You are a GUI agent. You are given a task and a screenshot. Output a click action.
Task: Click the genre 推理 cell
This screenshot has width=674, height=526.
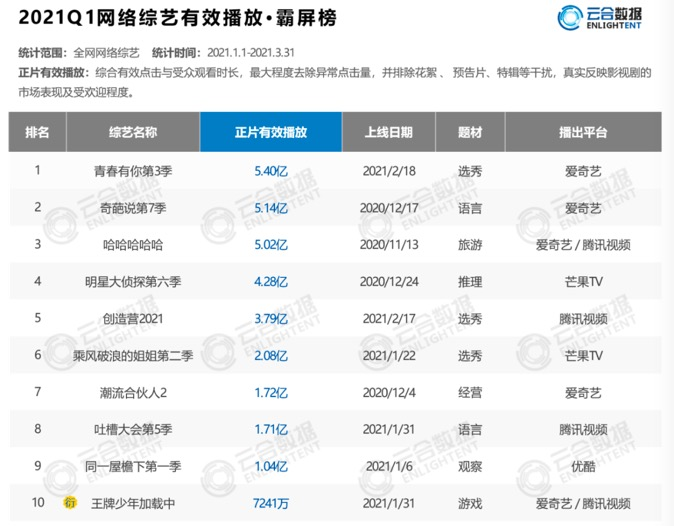tap(470, 282)
